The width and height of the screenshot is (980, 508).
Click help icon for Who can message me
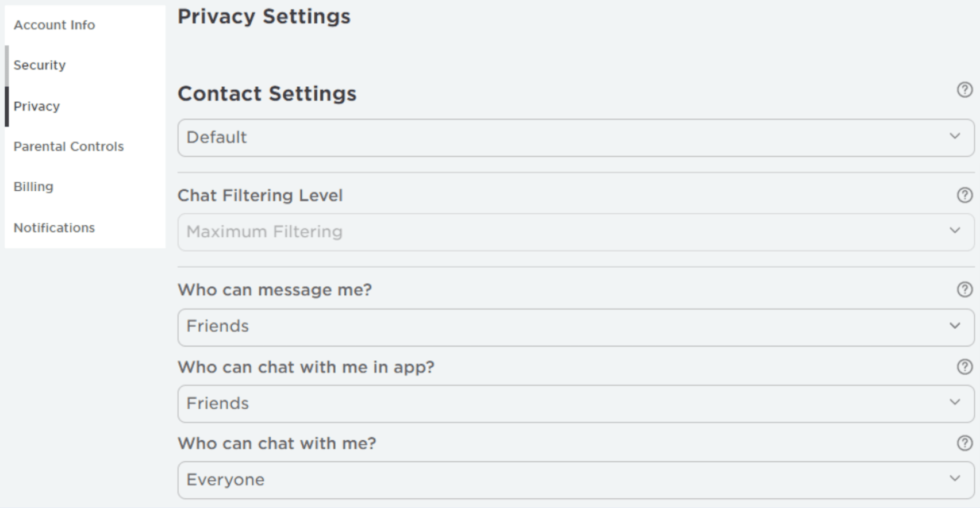tap(964, 290)
